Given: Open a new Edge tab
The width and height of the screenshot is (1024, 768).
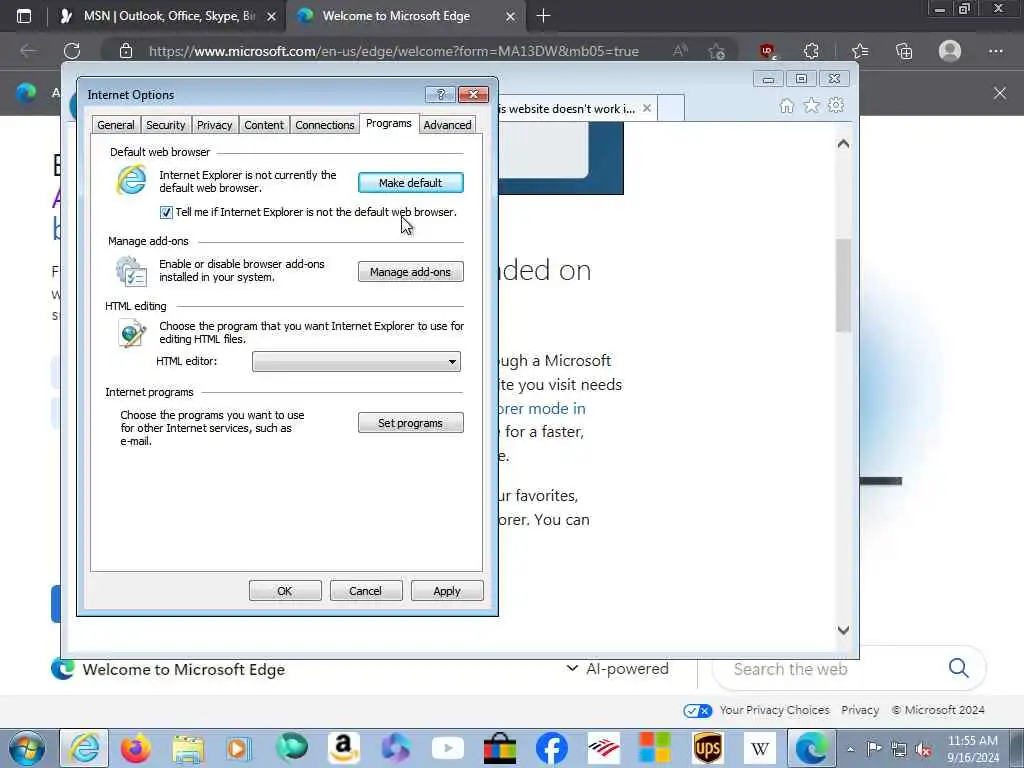Looking at the screenshot, I should (x=543, y=16).
